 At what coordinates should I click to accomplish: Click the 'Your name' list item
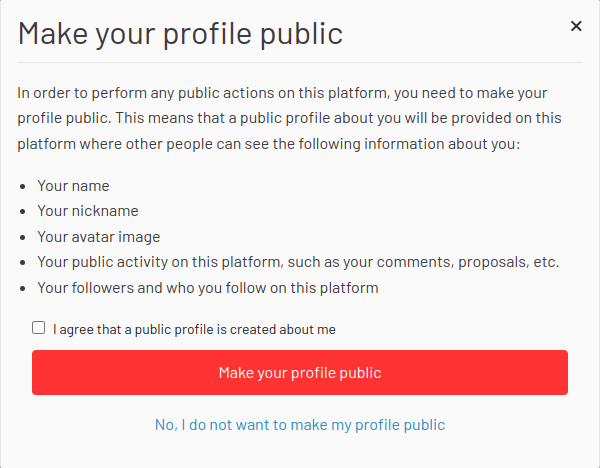[x=73, y=186]
